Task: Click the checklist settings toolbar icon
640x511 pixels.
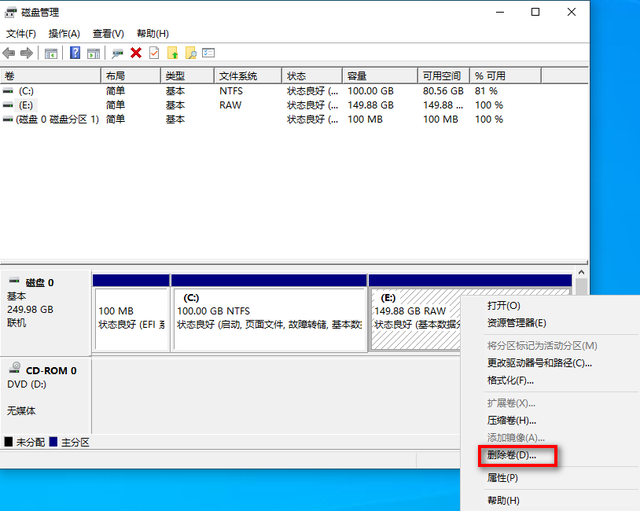Action: [x=209, y=53]
